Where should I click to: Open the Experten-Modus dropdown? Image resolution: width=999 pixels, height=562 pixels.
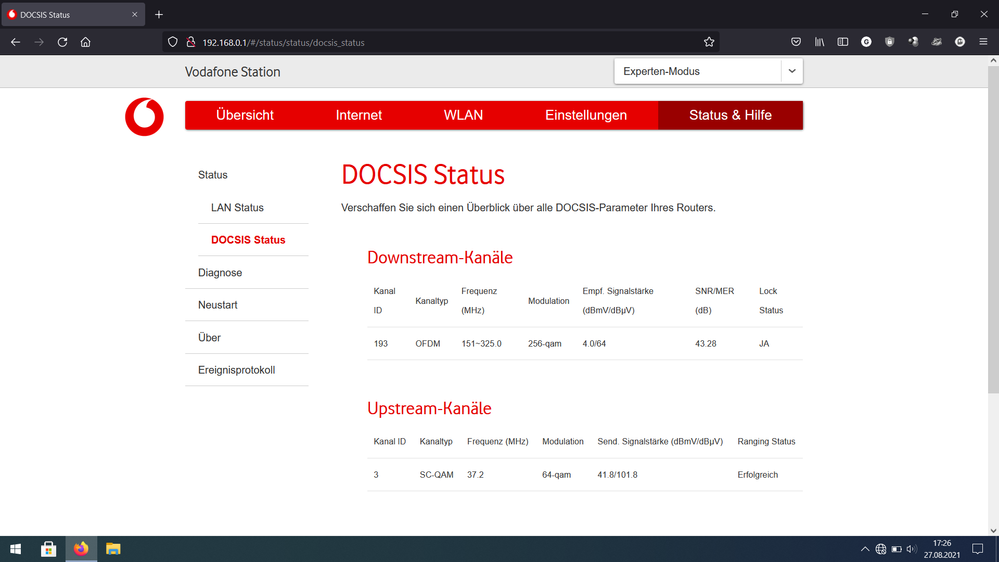coord(708,71)
